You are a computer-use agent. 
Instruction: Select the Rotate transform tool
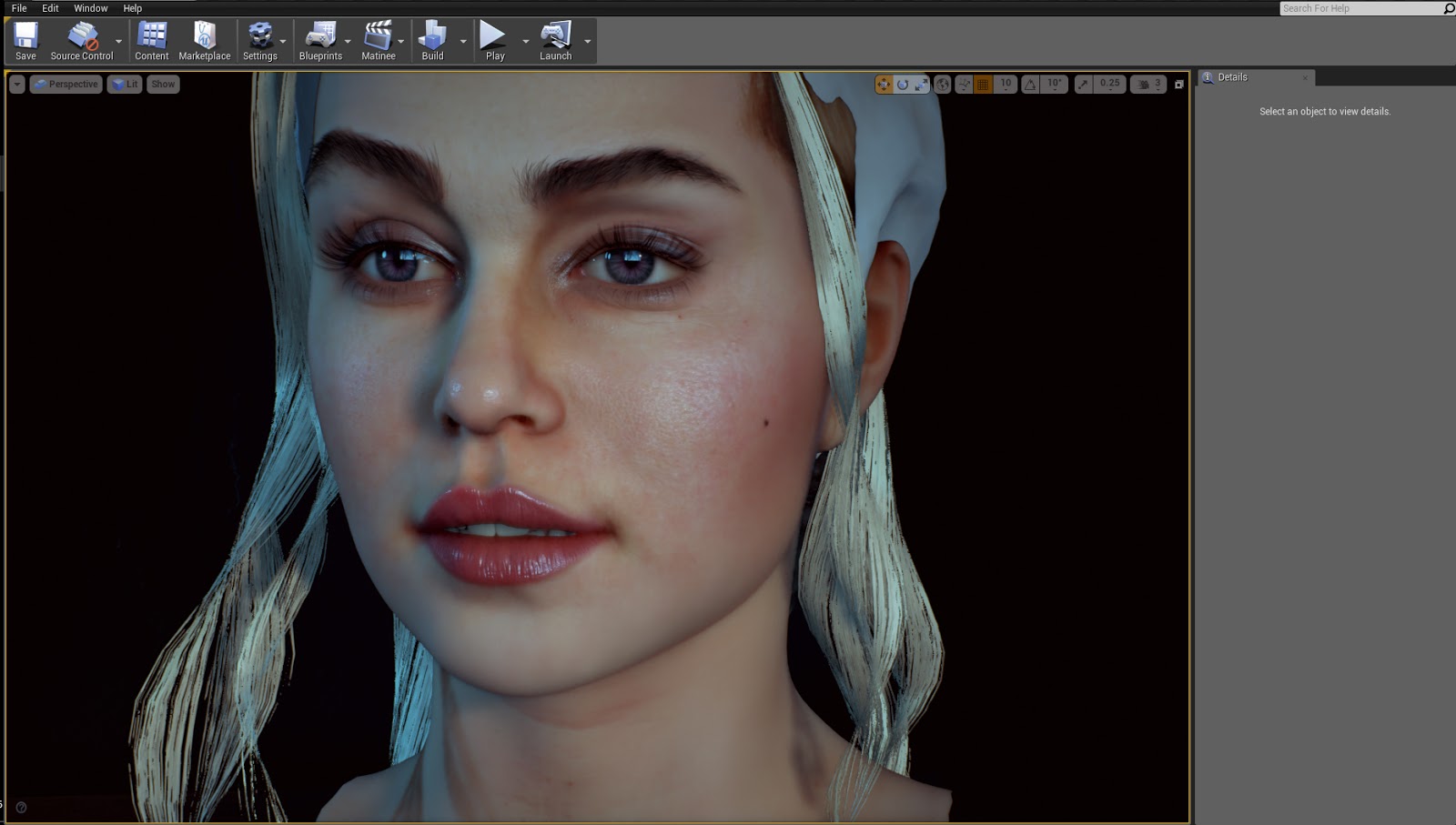[x=903, y=84]
